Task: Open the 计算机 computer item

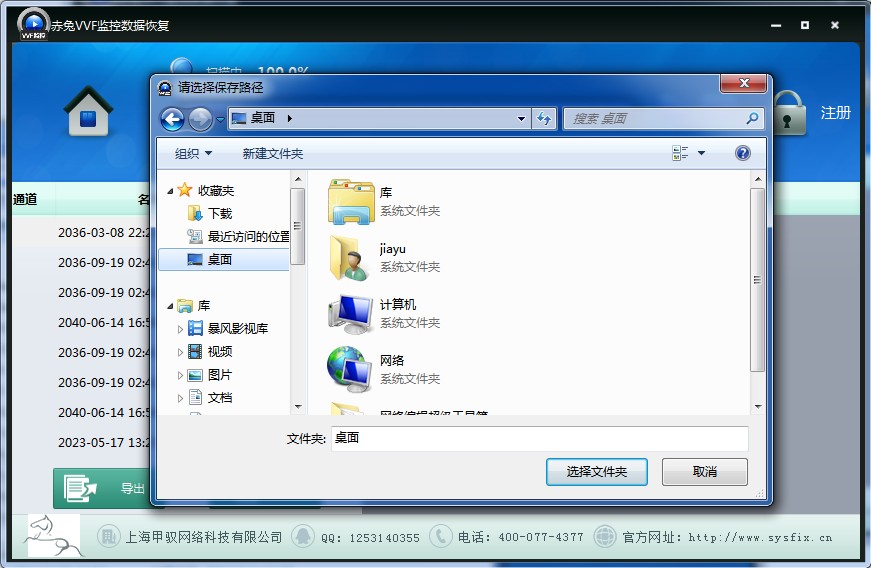Action: pyautogui.click(x=350, y=313)
